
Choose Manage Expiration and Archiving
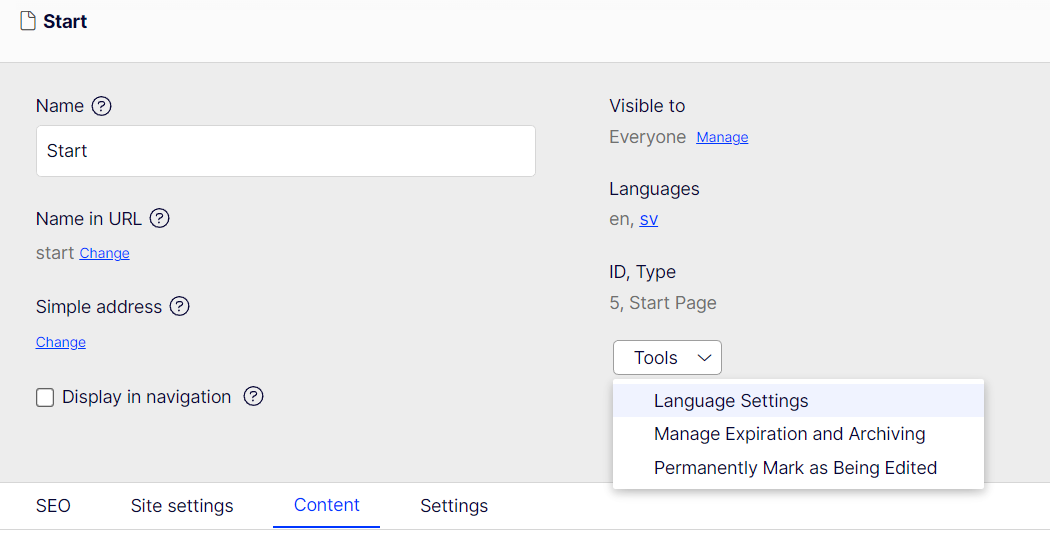(x=789, y=434)
